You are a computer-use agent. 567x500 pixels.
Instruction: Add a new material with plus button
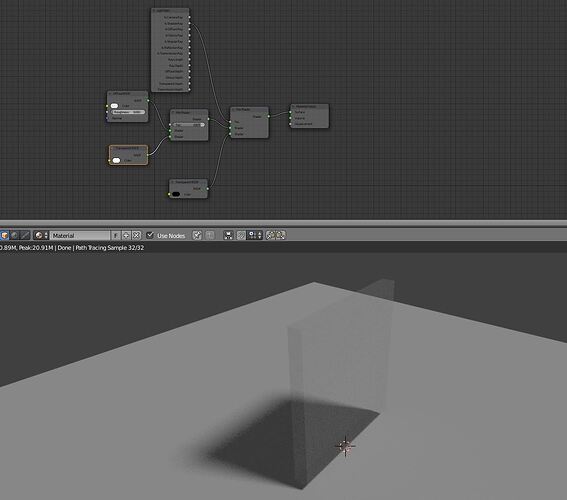pyautogui.click(x=126, y=235)
